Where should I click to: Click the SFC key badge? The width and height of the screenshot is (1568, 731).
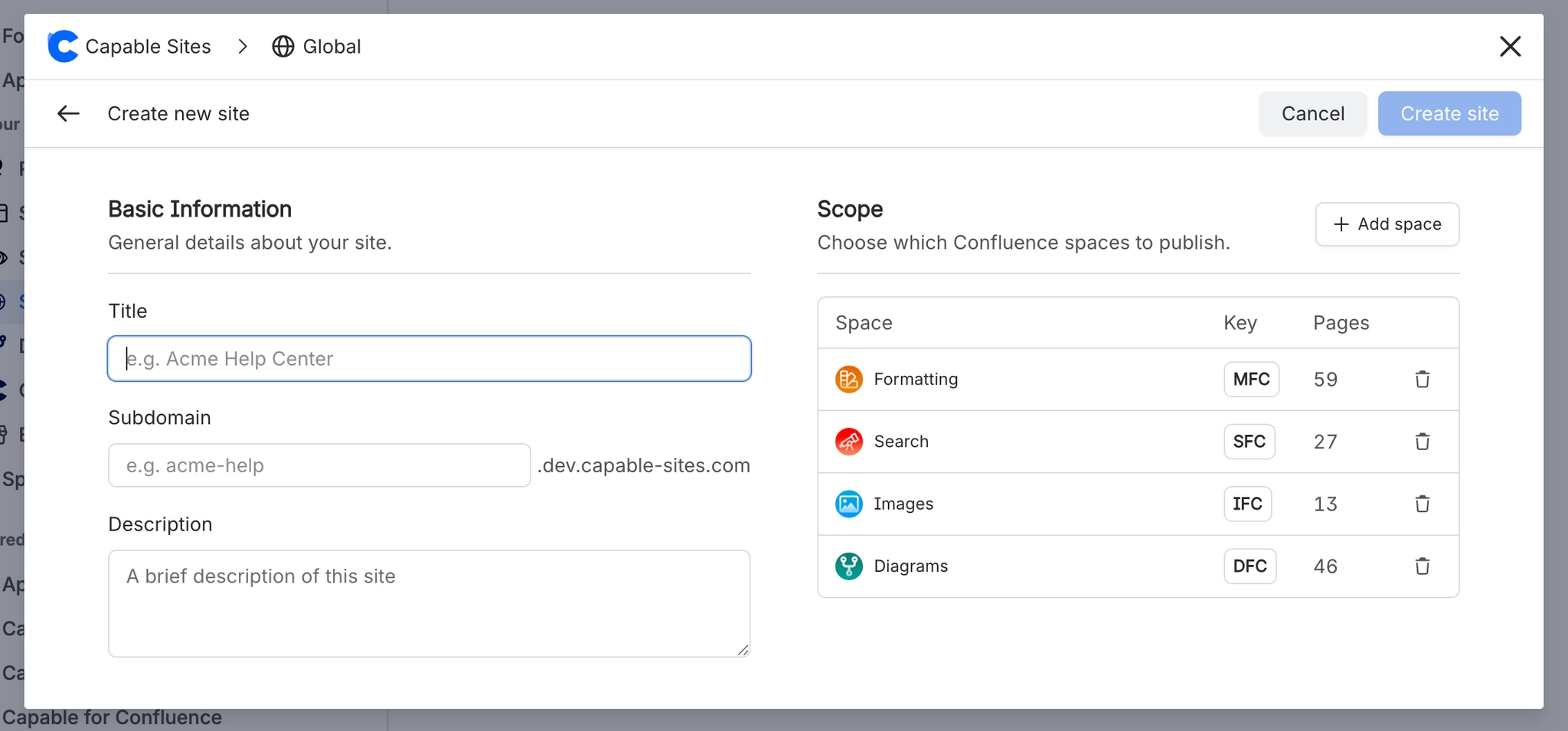point(1249,442)
